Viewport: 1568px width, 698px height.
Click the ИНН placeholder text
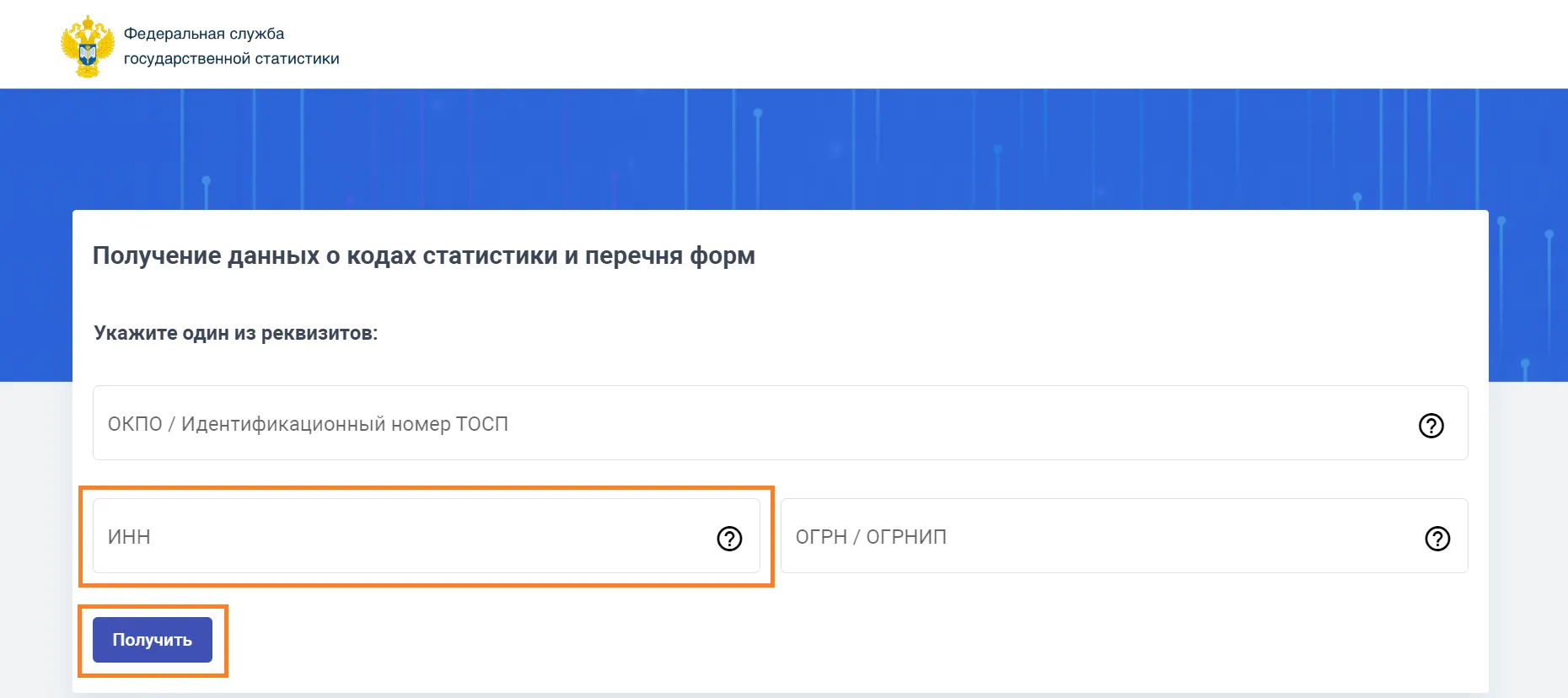point(129,537)
